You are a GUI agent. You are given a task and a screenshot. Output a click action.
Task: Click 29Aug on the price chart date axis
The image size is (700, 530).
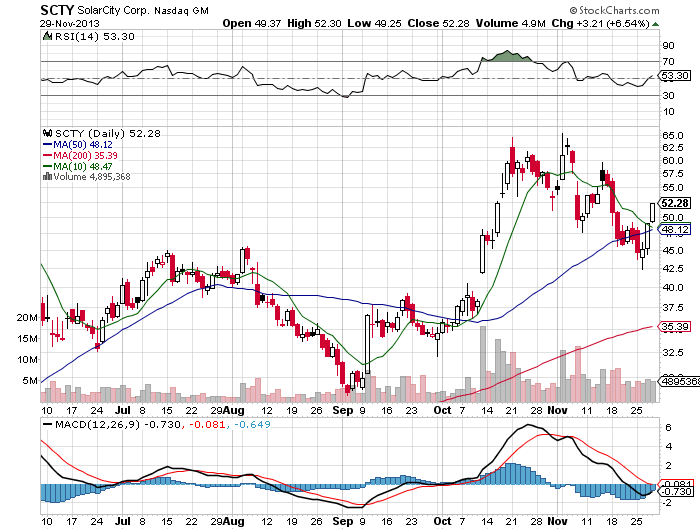pos(227,410)
